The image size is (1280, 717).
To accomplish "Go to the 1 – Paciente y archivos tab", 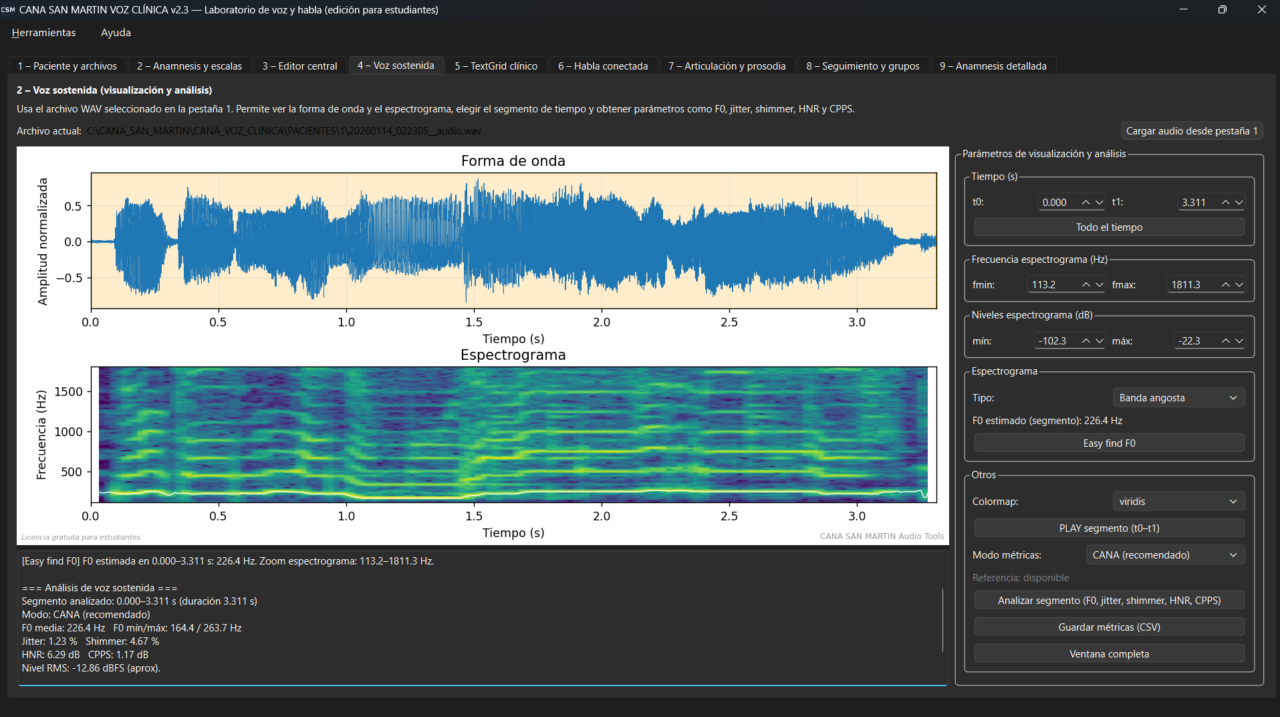I will tap(67, 66).
